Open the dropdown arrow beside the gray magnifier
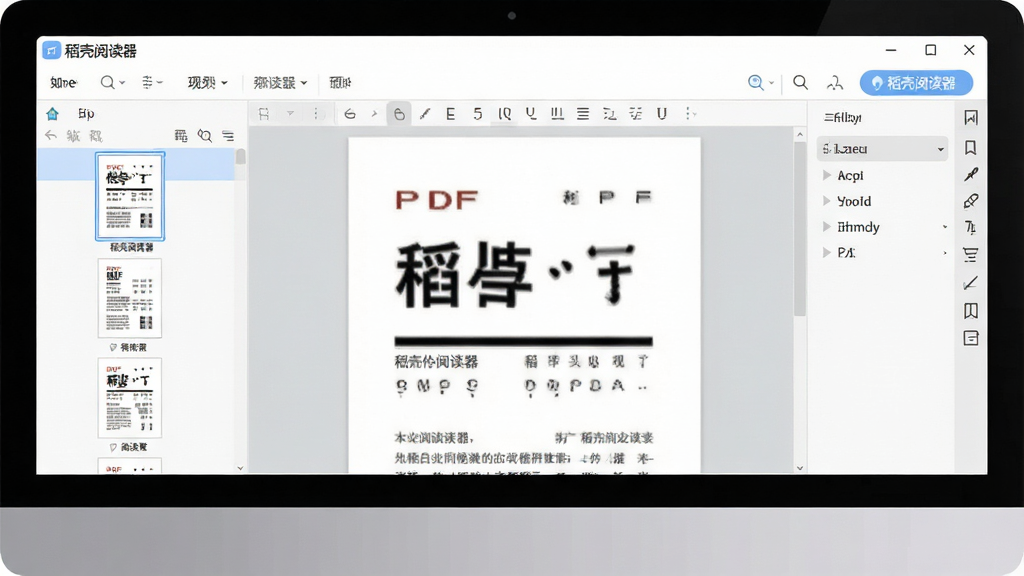1024x576 pixels. [x=122, y=83]
